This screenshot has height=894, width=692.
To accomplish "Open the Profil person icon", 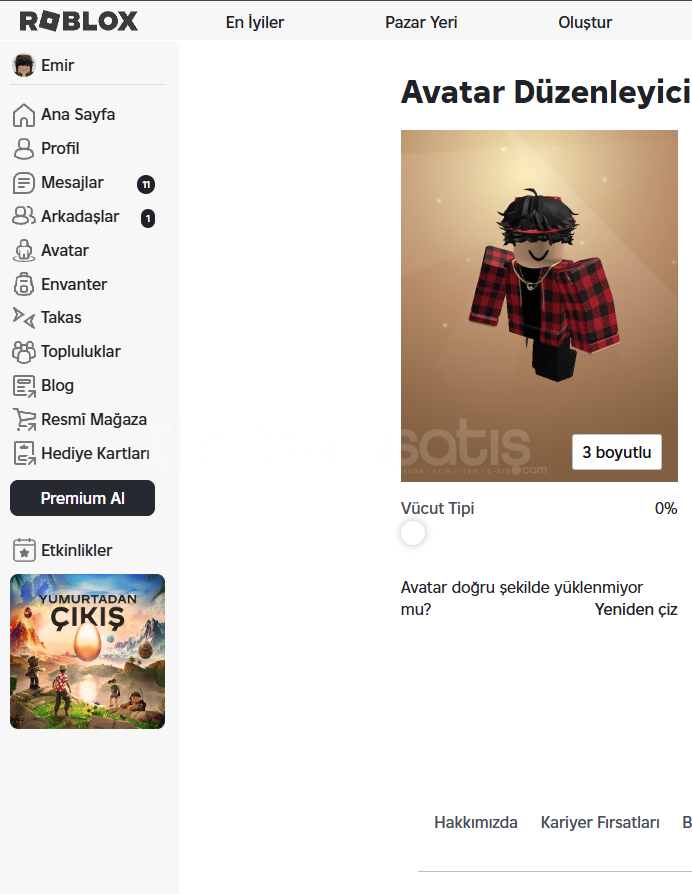I will [23, 149].
